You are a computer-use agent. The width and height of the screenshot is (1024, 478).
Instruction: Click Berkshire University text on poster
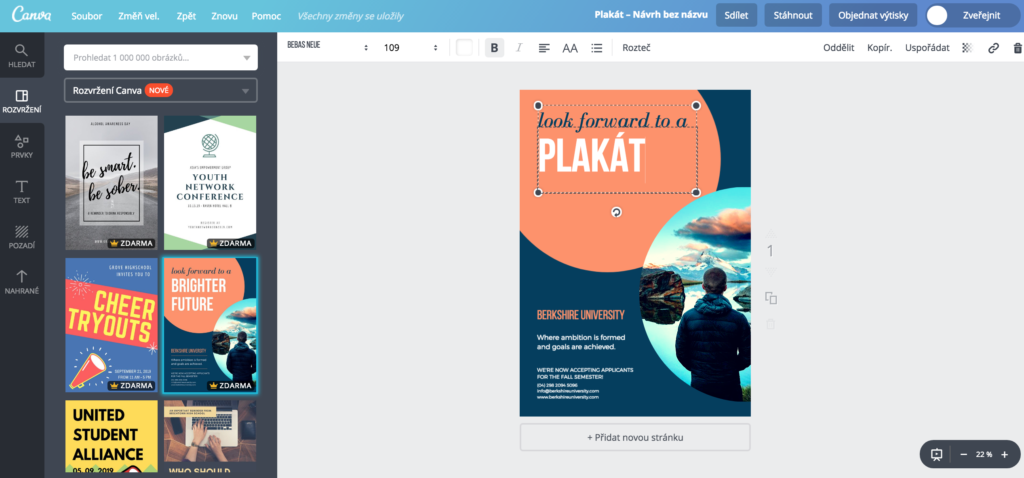point(581,315)
